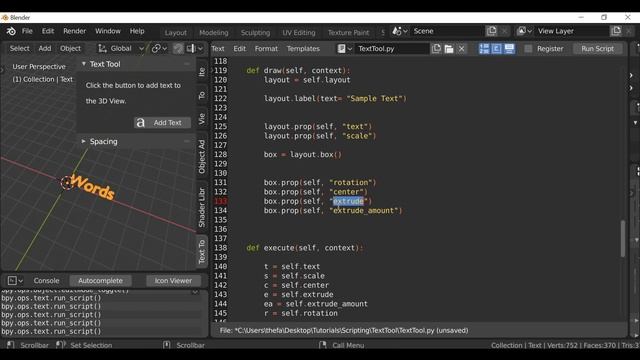Click the new text file icon
Image resolution: width=640 pixels, height=360 pixels.
tap(436, 49)
